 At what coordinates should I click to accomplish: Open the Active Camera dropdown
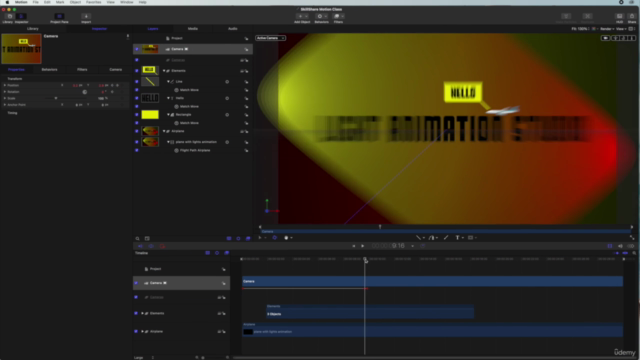270,38
